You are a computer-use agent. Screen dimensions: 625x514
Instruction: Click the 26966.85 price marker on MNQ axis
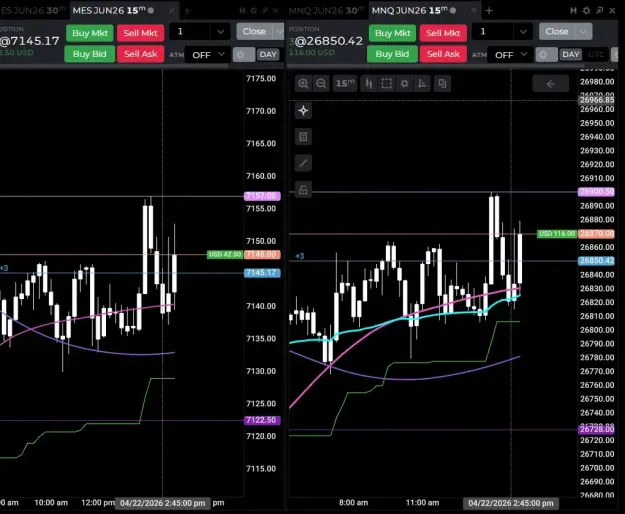pyautogui.click(x=596, y=100)
